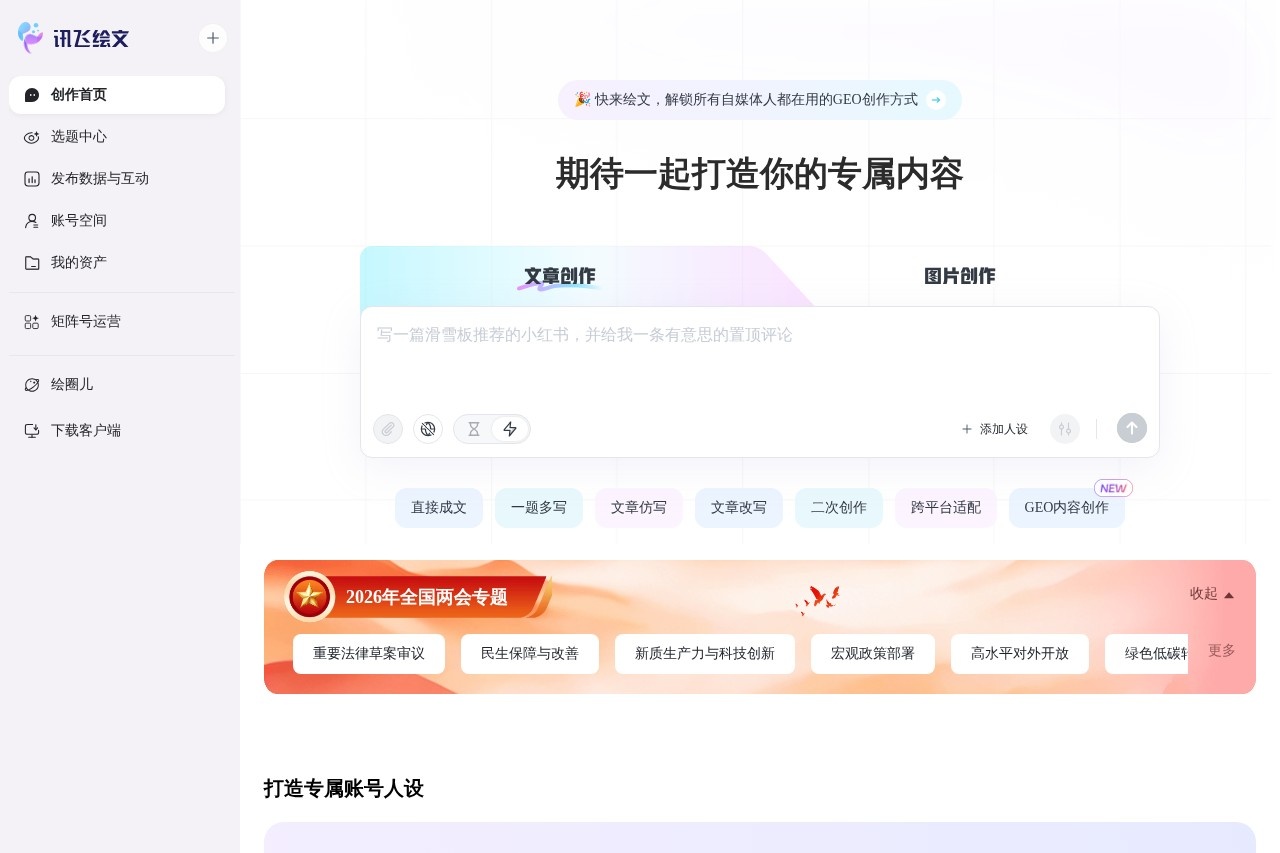Switch to lightning fast mode toggle

coord(510,428)
